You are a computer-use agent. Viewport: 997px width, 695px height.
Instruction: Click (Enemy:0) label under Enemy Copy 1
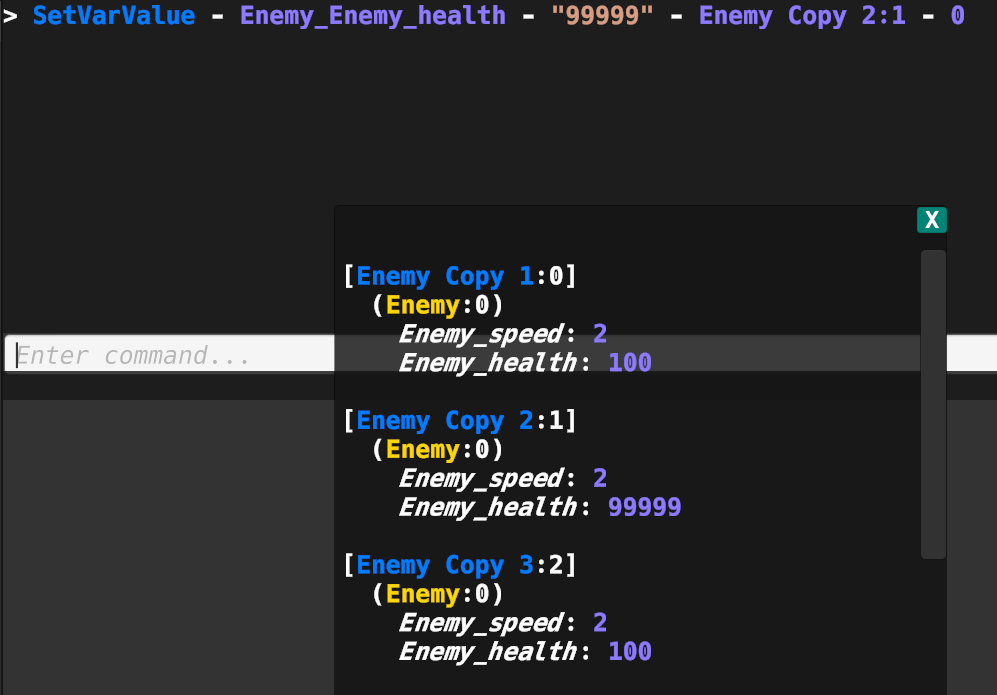pos(437,305)
